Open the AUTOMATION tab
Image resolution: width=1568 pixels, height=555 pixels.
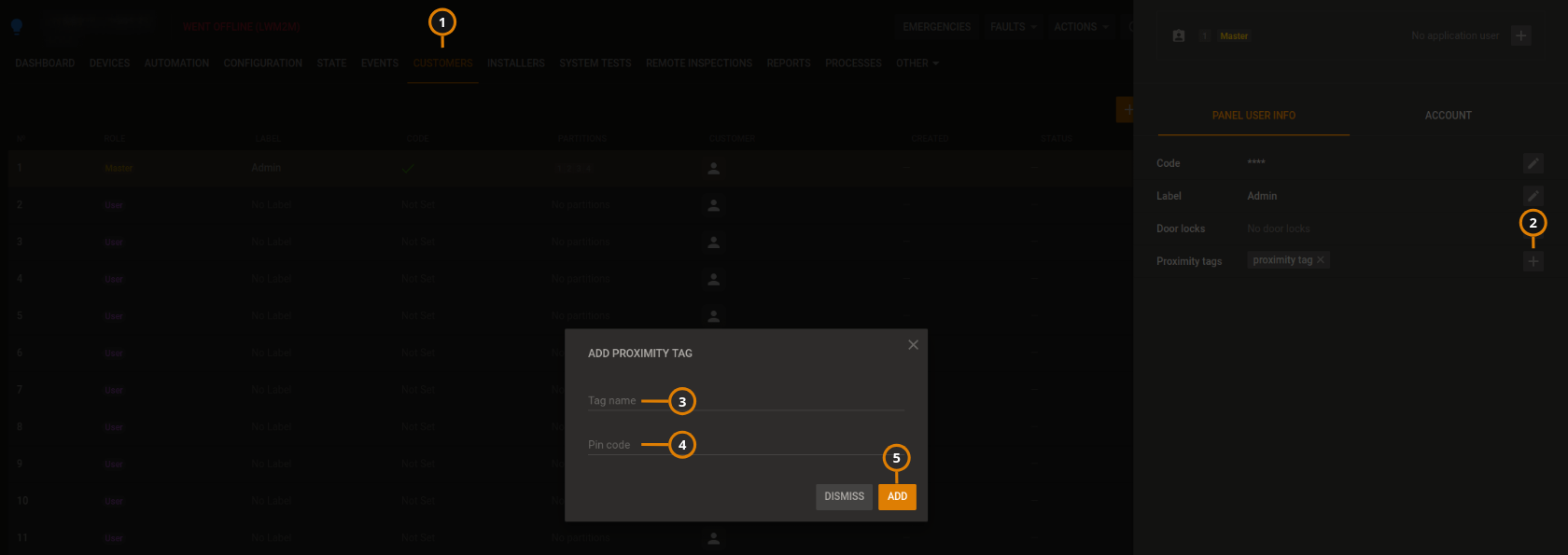[176, 63]
